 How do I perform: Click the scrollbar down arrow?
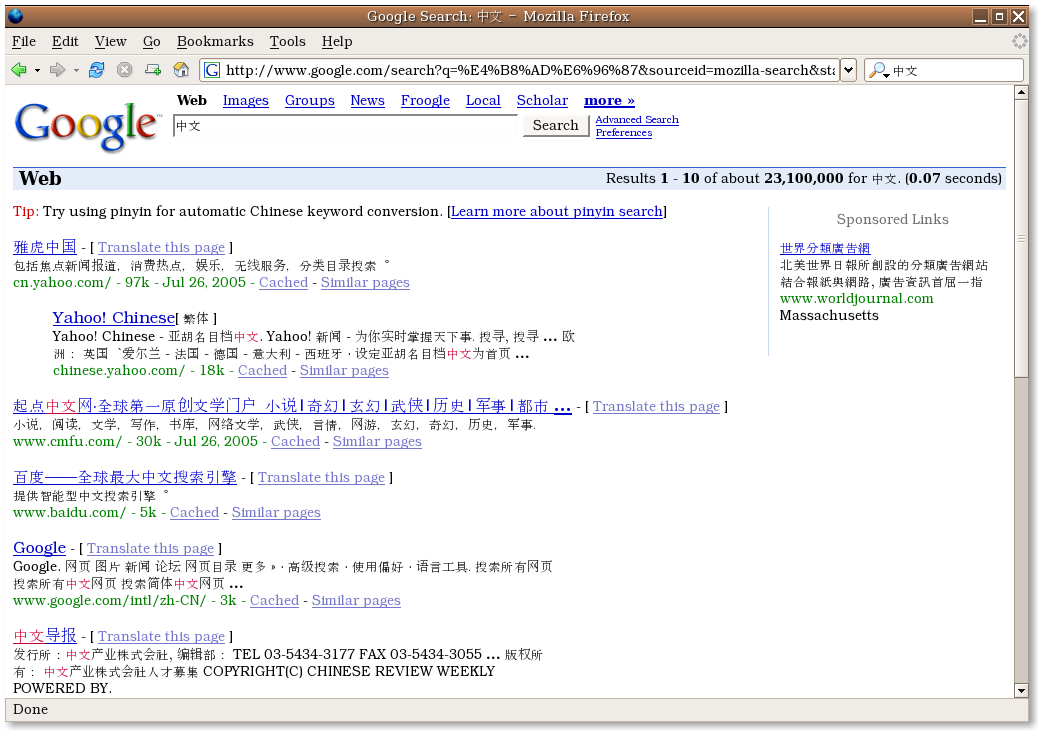tap(1021, 691)
